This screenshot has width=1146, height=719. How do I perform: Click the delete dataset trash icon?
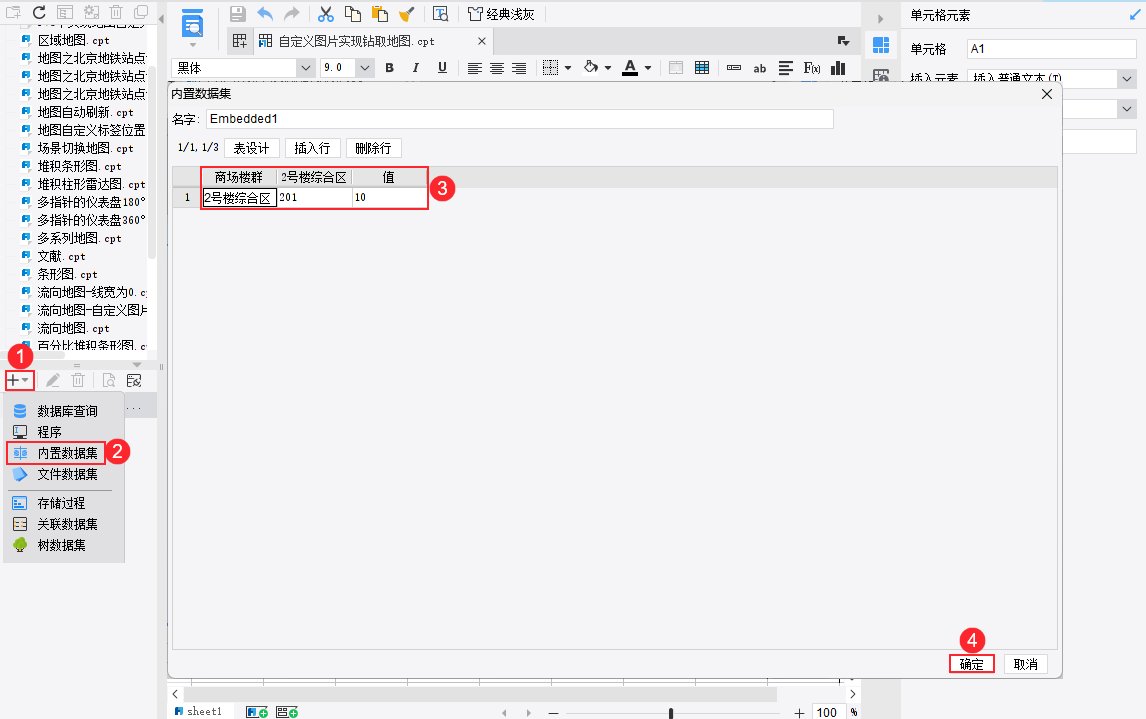click(x=78, y=381)
